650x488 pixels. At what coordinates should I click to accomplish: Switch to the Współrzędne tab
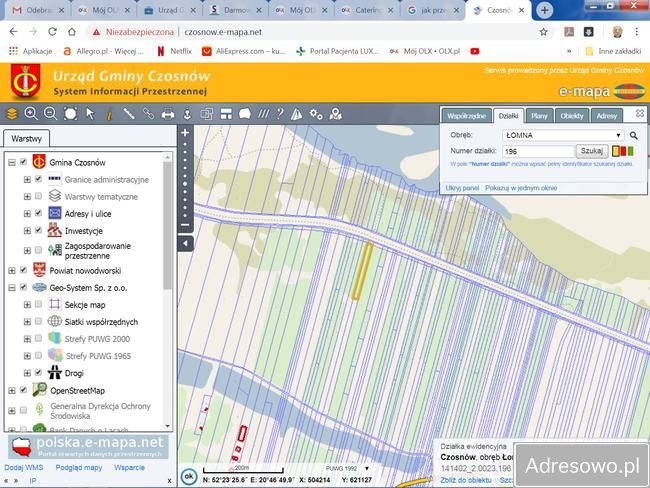click(466, 116)
